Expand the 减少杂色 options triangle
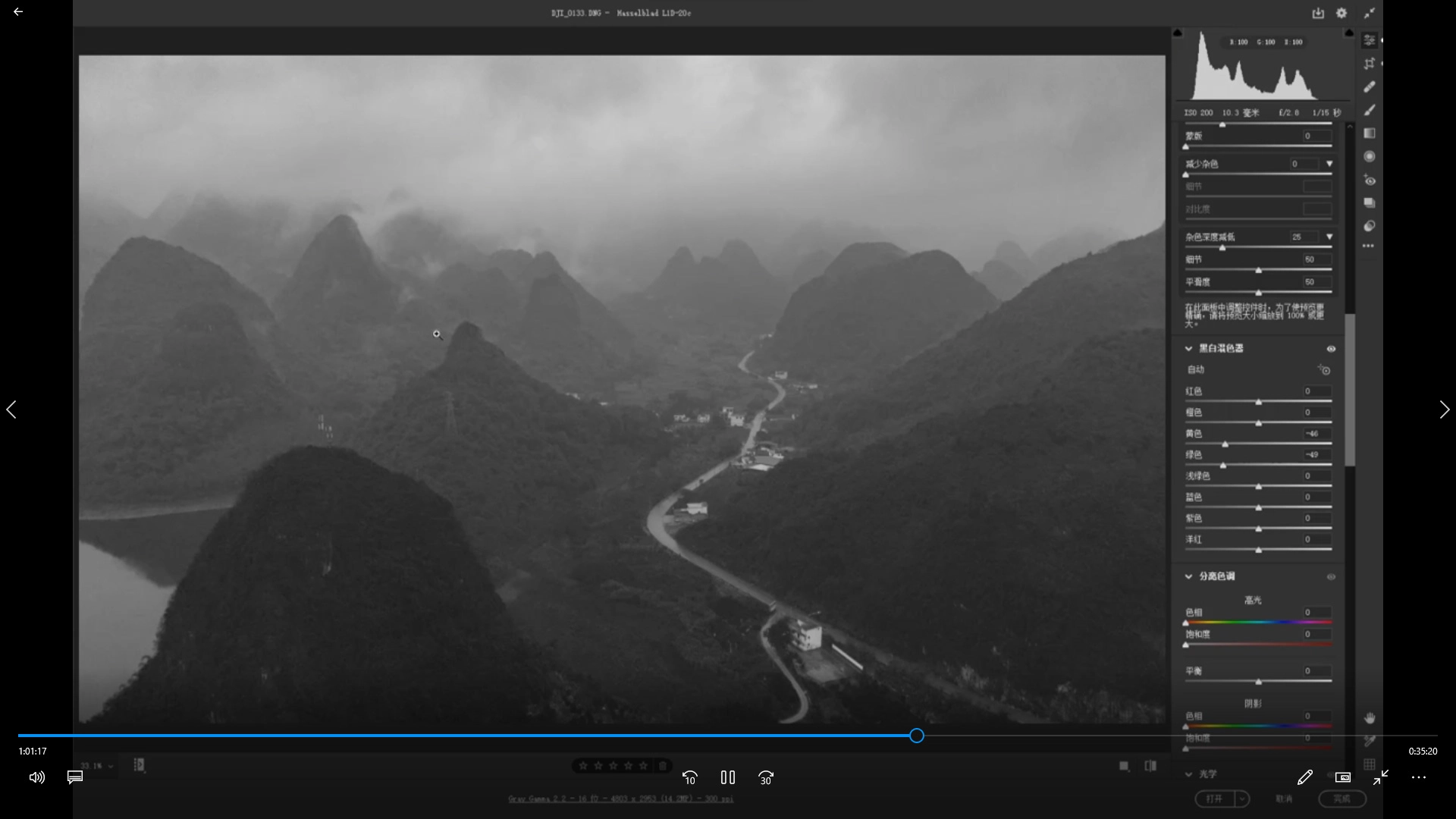1456x819 pixels. (x=1329, y=164)
